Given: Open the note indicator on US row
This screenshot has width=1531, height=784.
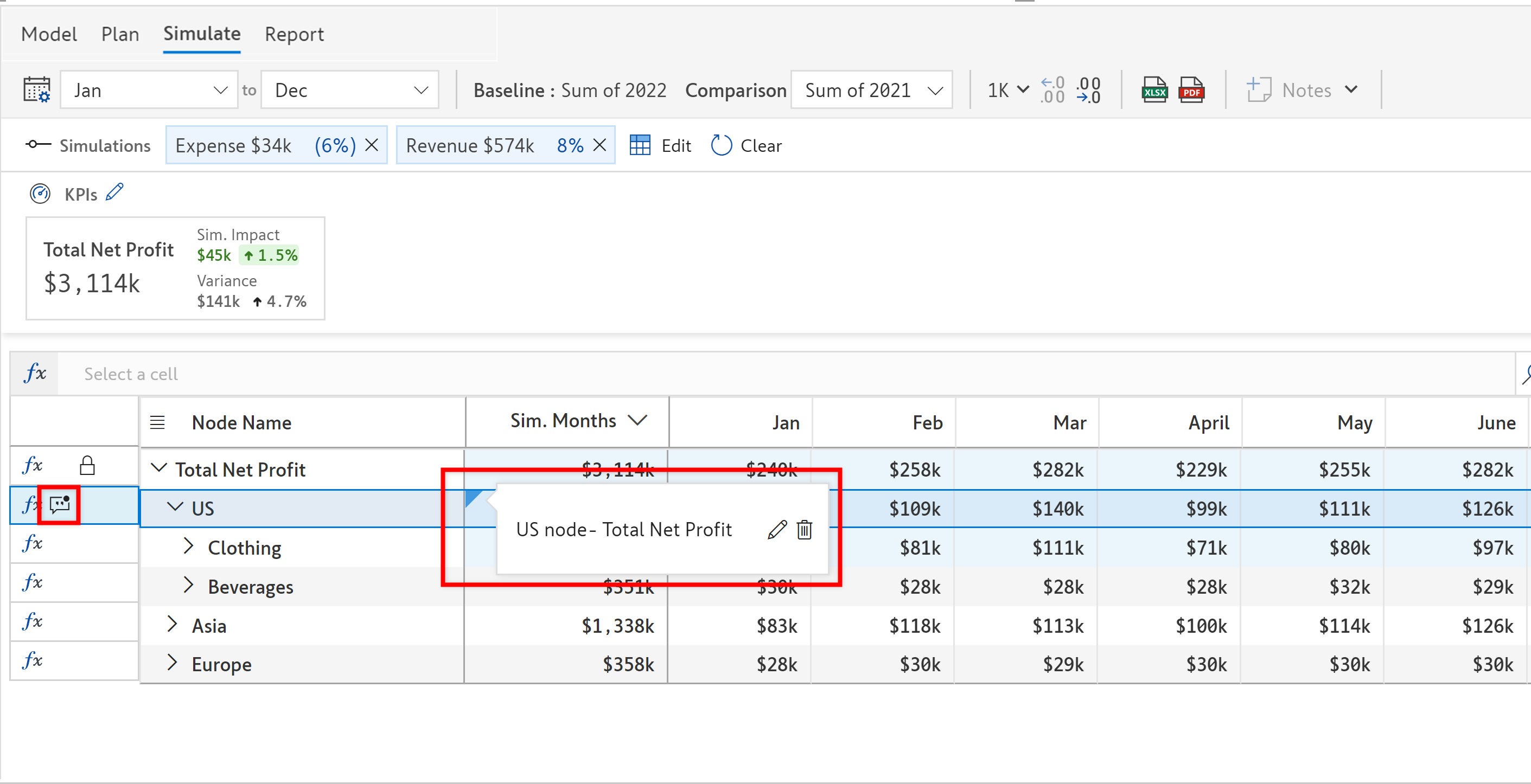Looking at the screenshot, I should (x=60, y=505).
